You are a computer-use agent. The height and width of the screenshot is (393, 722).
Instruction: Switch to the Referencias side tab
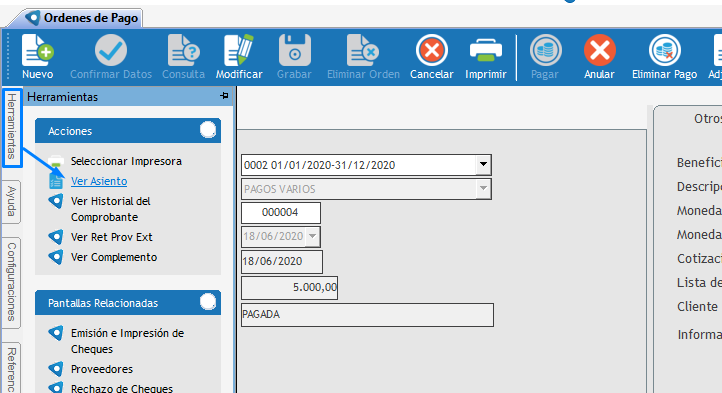12,368
